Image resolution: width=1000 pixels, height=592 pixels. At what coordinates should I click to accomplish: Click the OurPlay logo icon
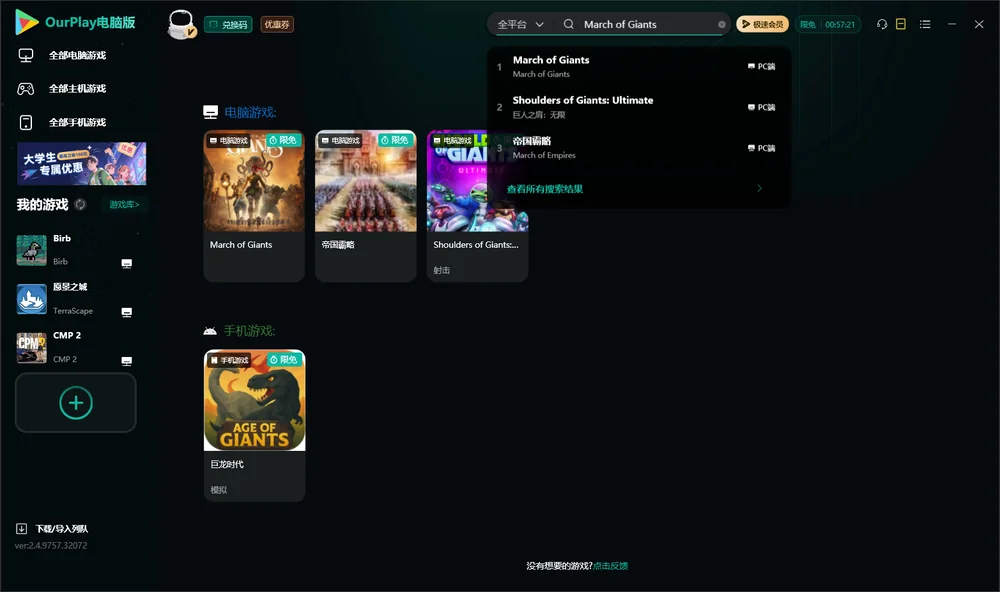[x=26, y=22]
